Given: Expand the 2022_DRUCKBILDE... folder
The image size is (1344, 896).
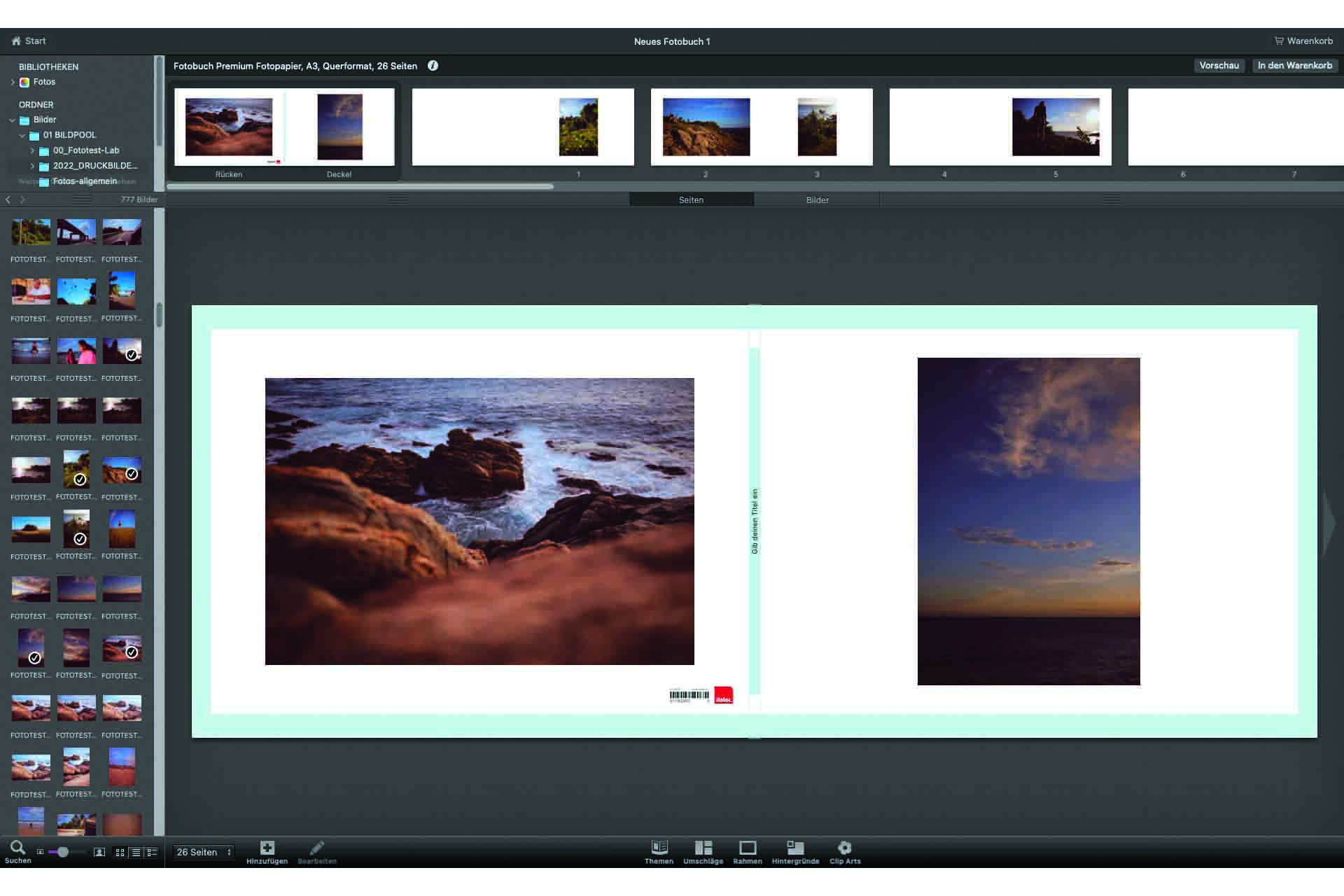Looking at the screenshot, I should click(32, 166).
